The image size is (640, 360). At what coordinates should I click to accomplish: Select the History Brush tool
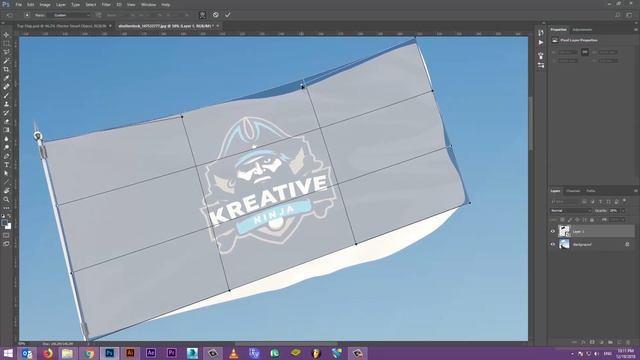pyautogui.click(x=6, y=113)
